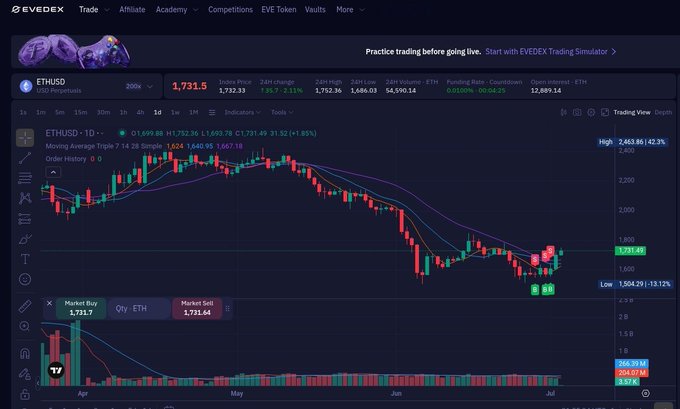Open the price scale settings icon
This screenshot has width=680, height=409.
click(x=646, y=393)
